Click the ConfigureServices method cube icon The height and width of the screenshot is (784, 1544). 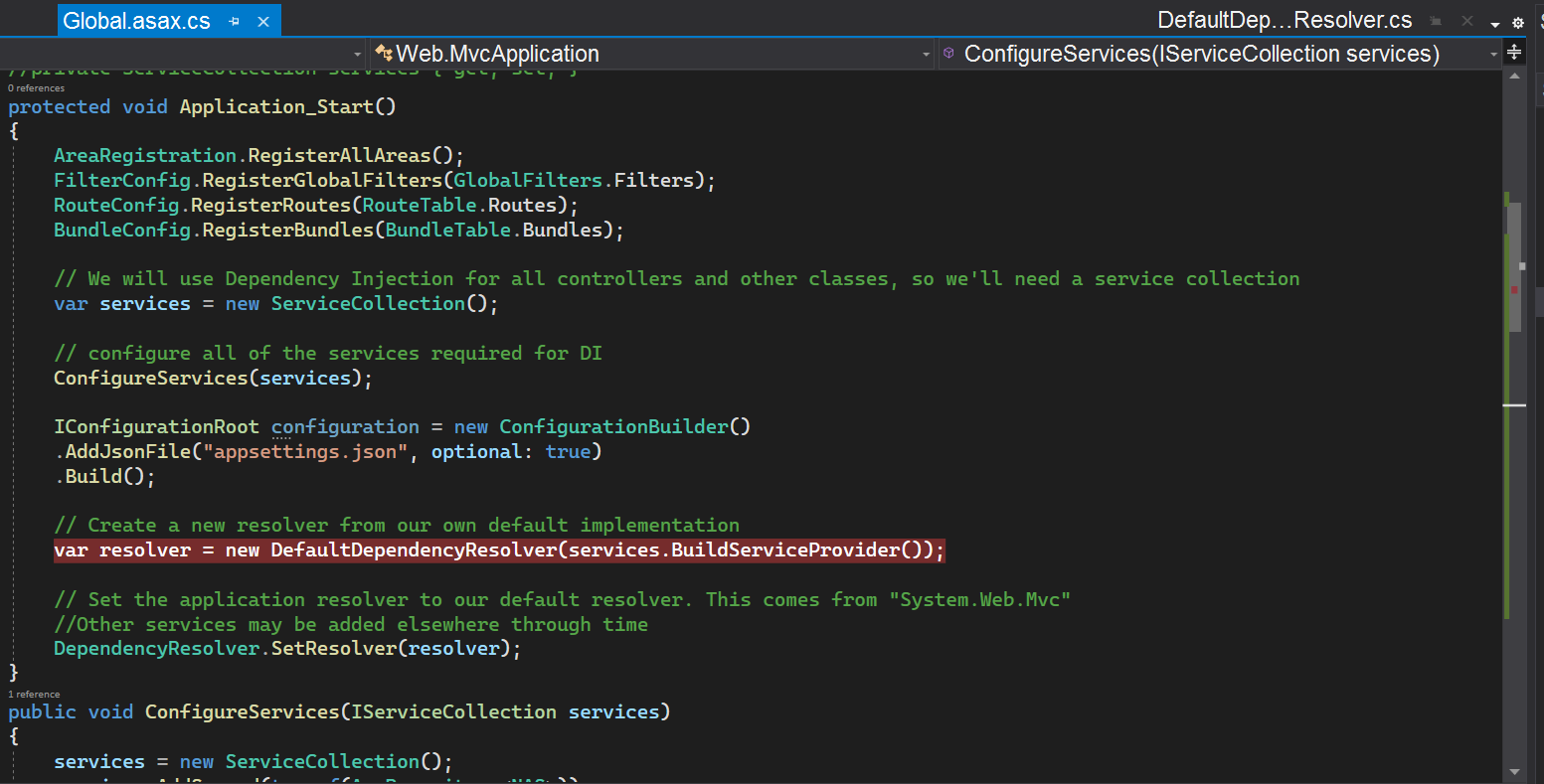click(x=949, y=54)
